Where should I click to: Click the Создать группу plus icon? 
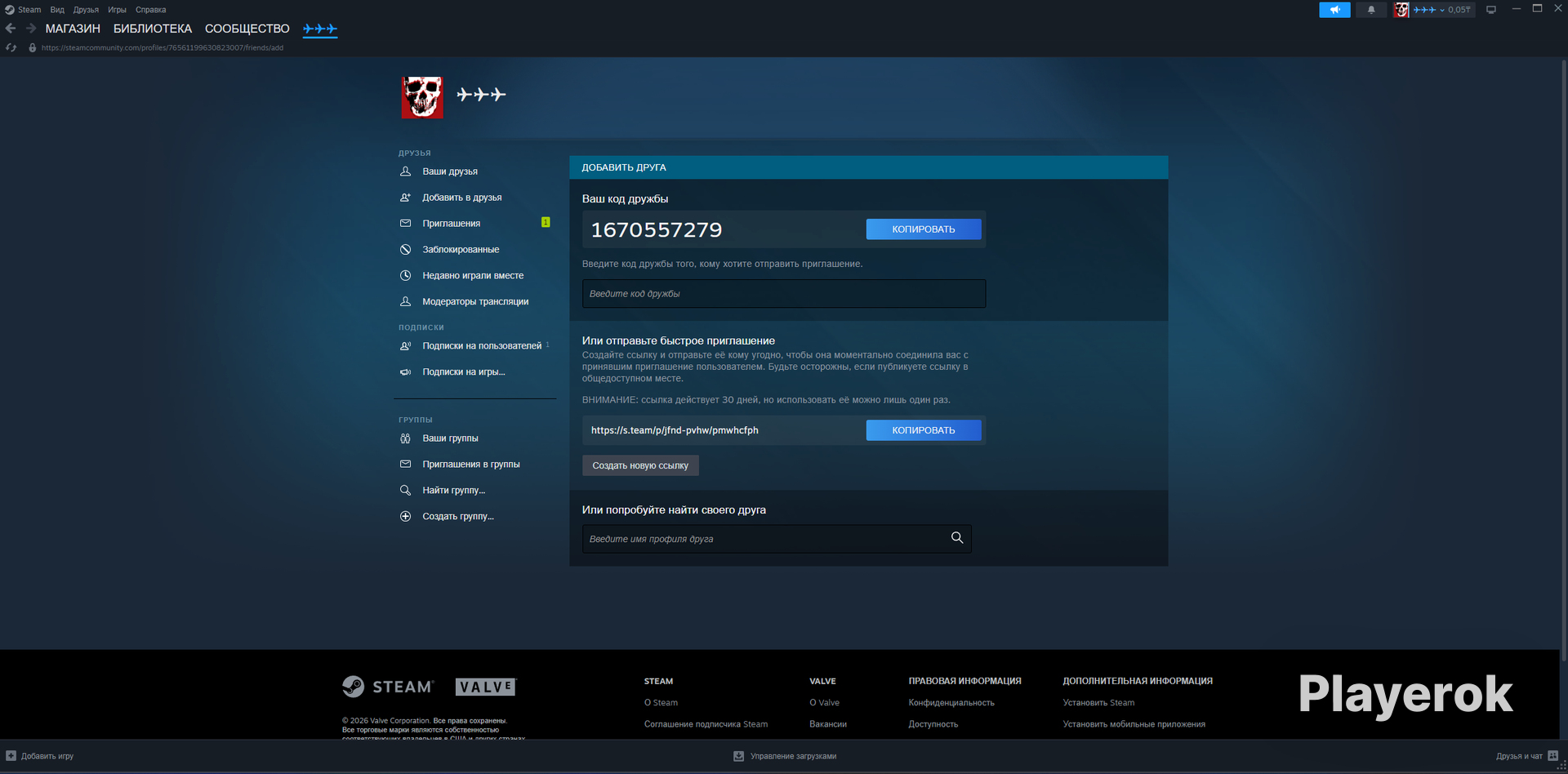coord(405,517)
